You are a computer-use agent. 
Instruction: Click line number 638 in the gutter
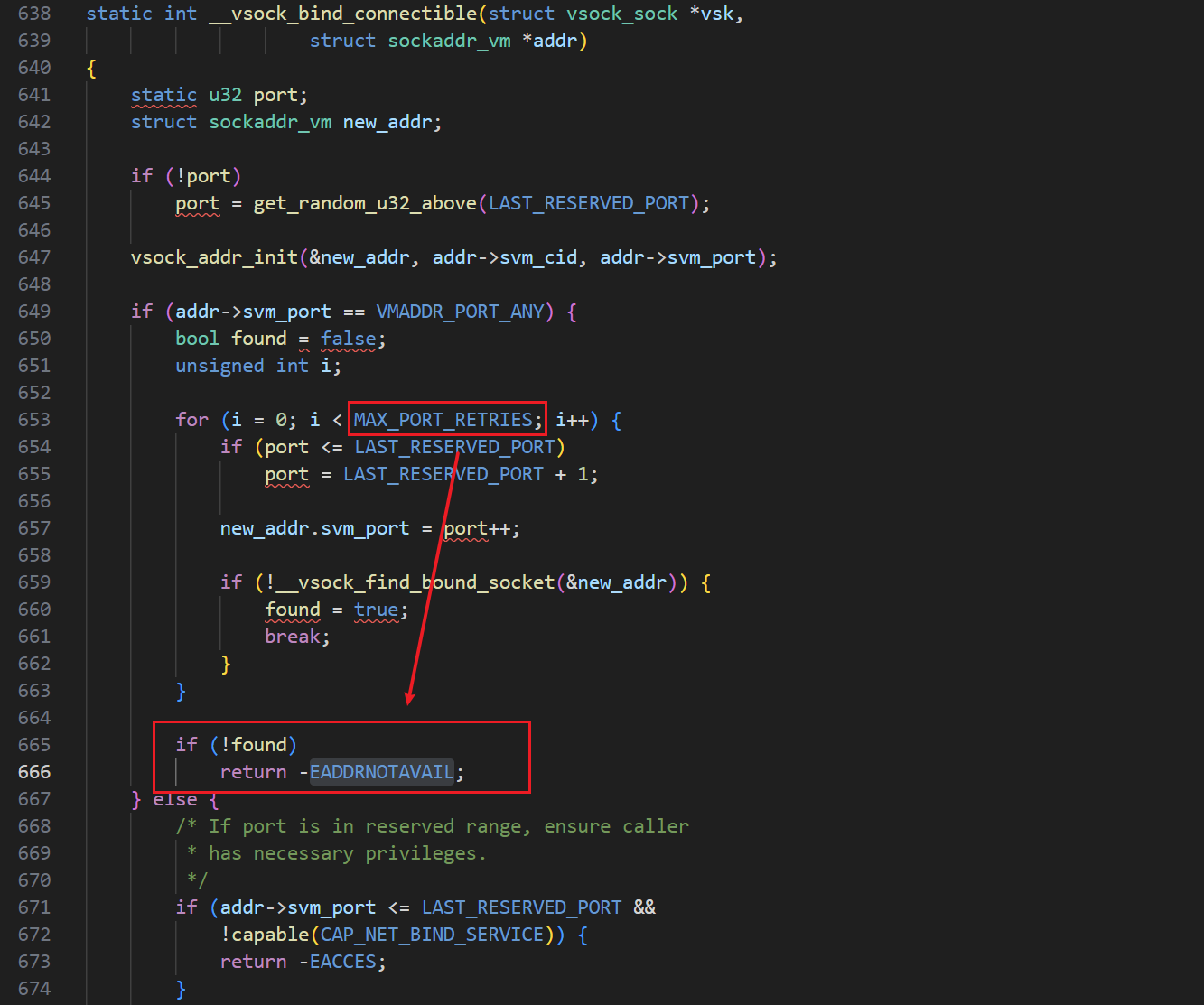point(34,14)
